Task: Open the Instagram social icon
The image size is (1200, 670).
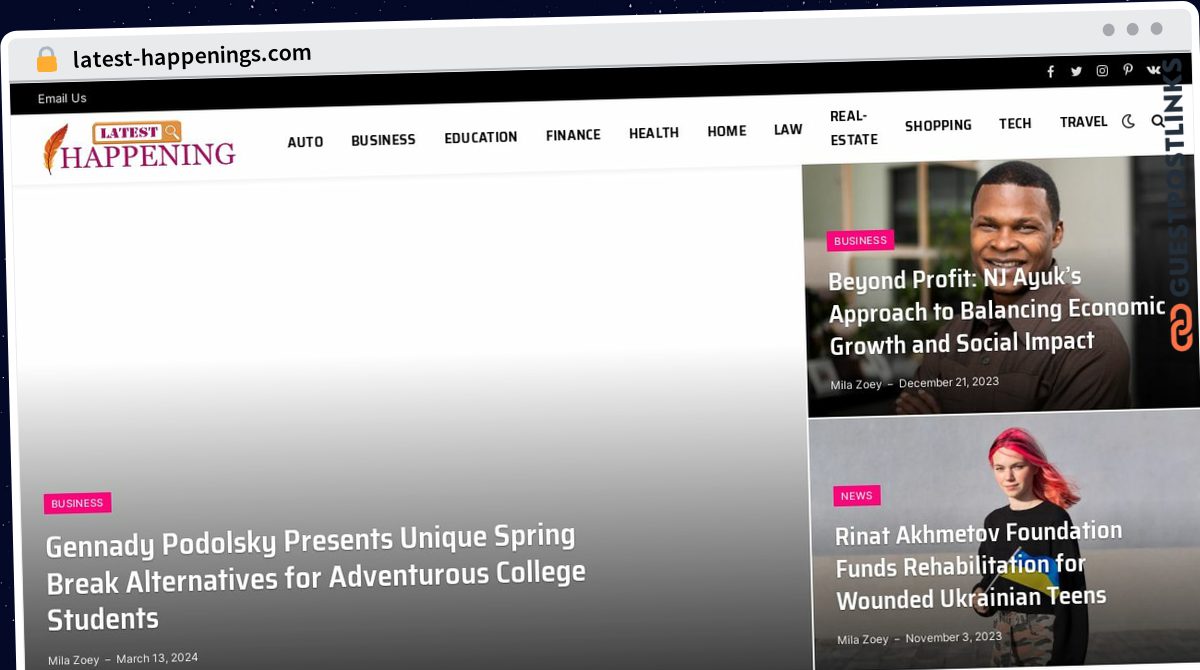Action: pyautogui.click(x=1102, y=70)
